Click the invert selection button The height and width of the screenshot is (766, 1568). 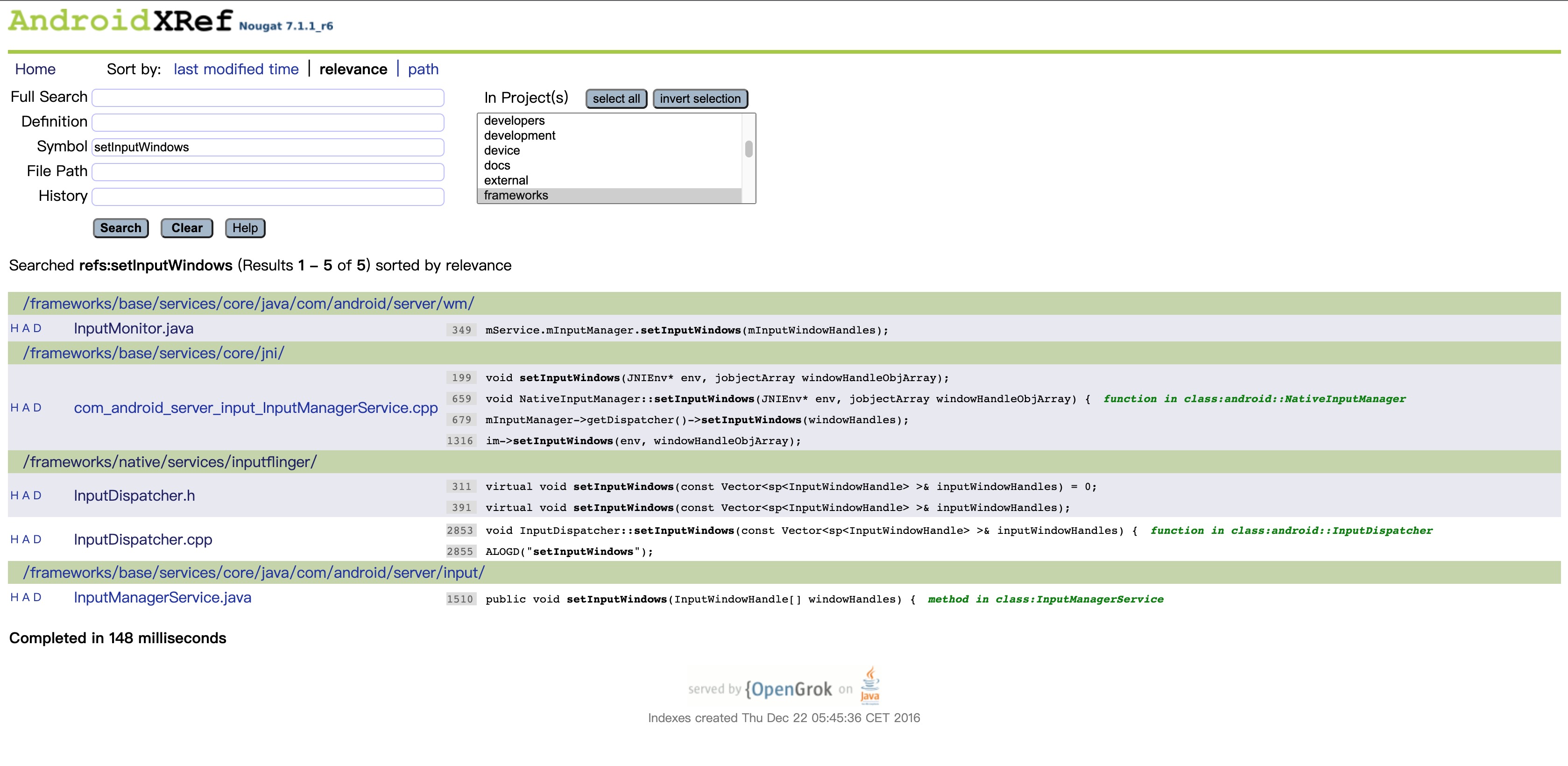700,98
